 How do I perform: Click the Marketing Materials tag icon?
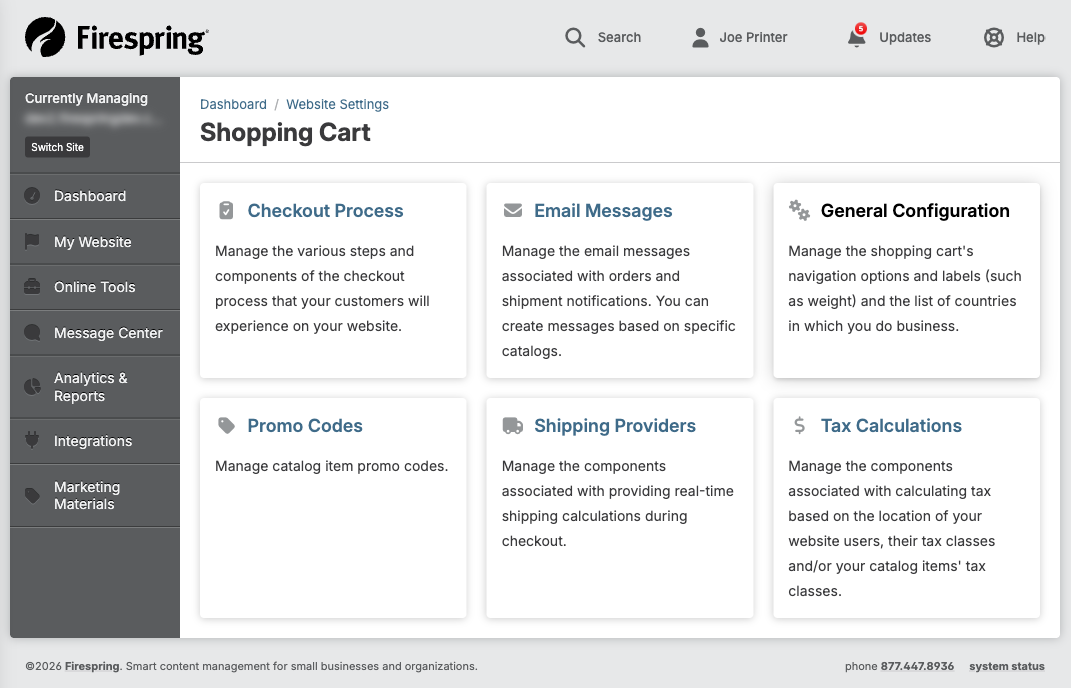click(32, 495)
